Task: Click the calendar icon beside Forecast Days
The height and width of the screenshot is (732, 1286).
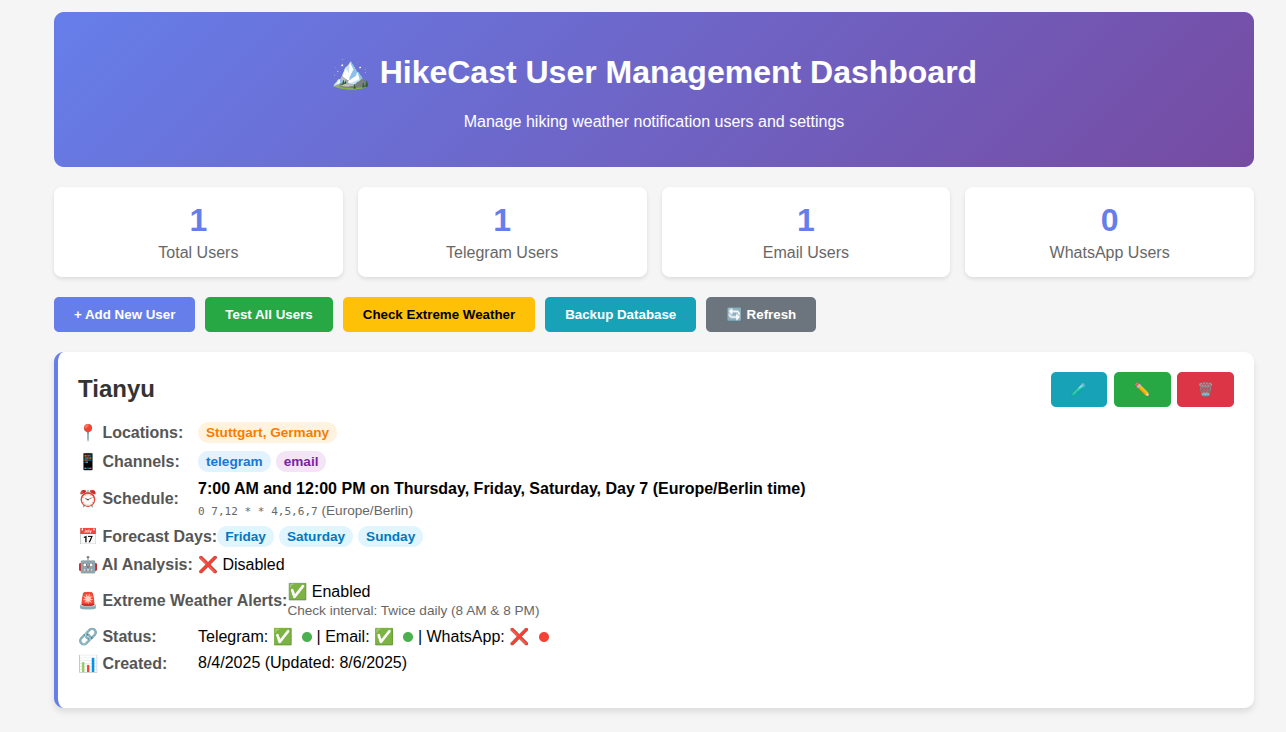Action: [x=88, y=537]
